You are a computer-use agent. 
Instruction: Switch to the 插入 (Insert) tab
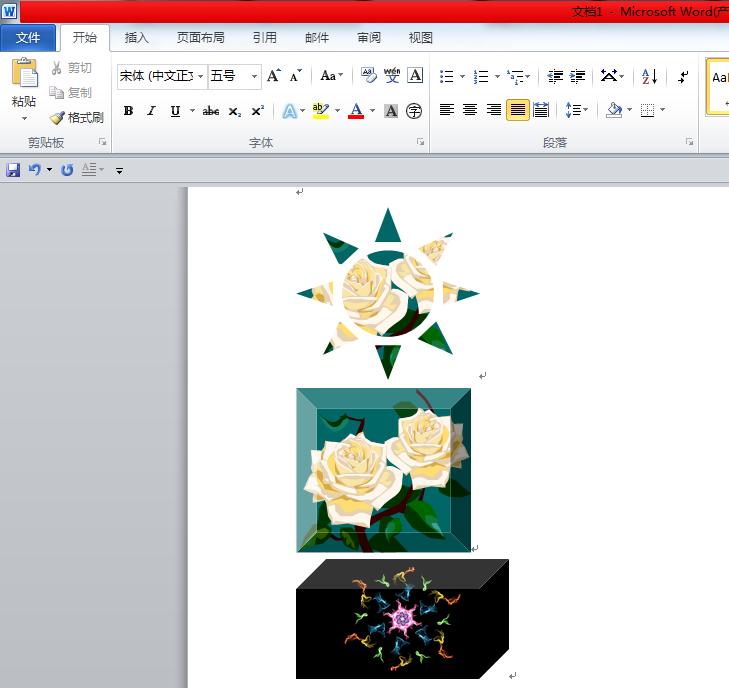[x=136, y=38]
